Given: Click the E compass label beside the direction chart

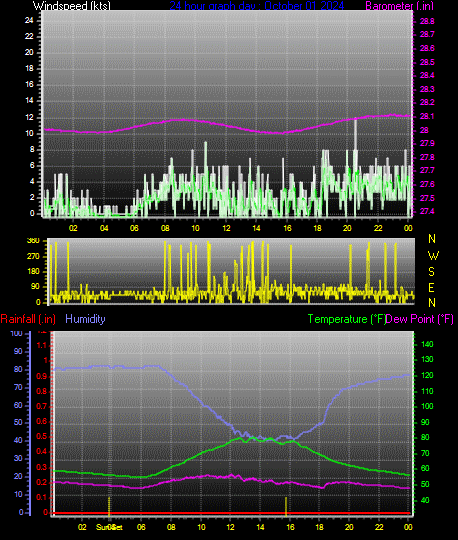Looking at the screenshot, I should (431, 288).
